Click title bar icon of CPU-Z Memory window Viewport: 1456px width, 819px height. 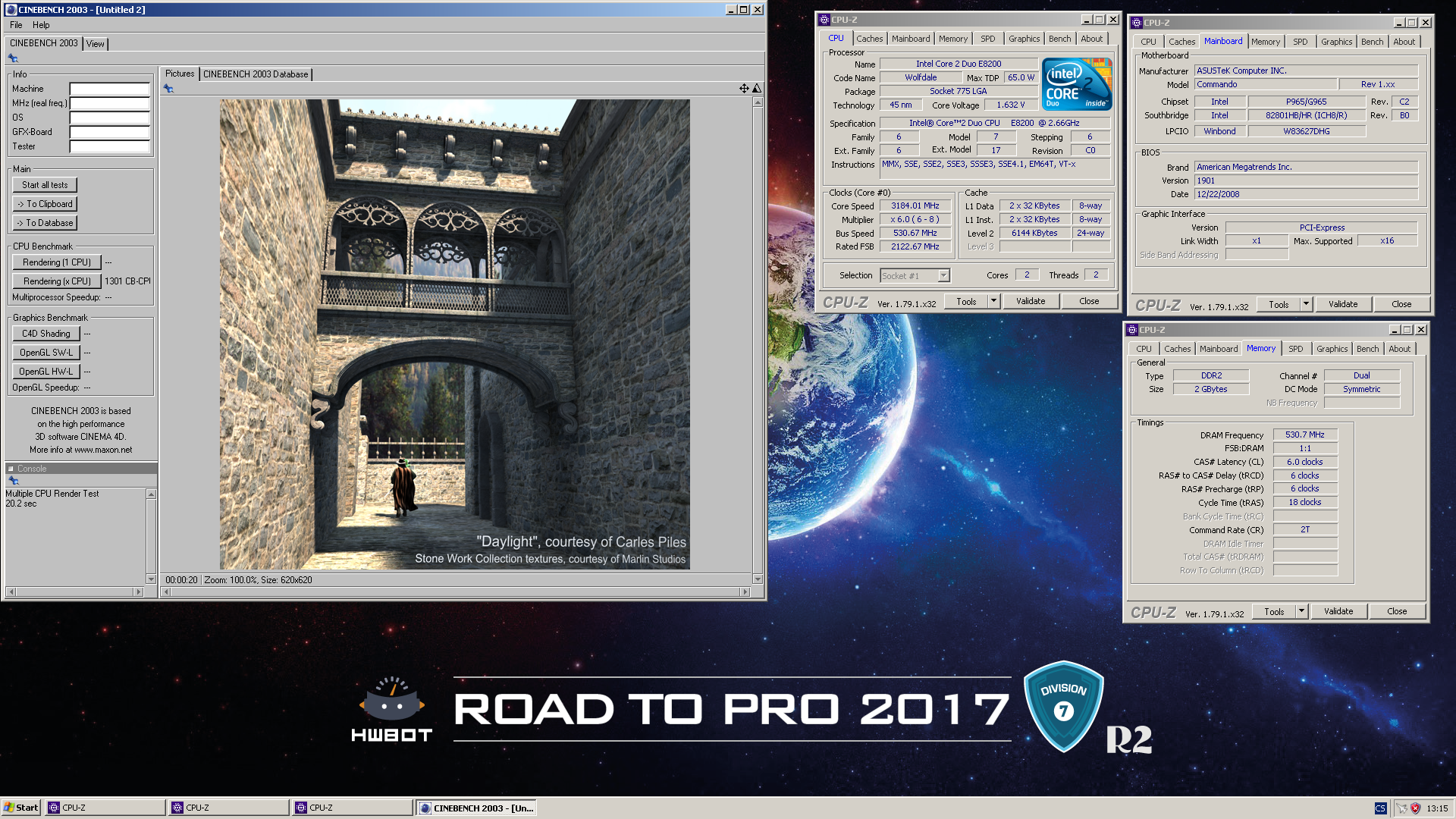1132,330
